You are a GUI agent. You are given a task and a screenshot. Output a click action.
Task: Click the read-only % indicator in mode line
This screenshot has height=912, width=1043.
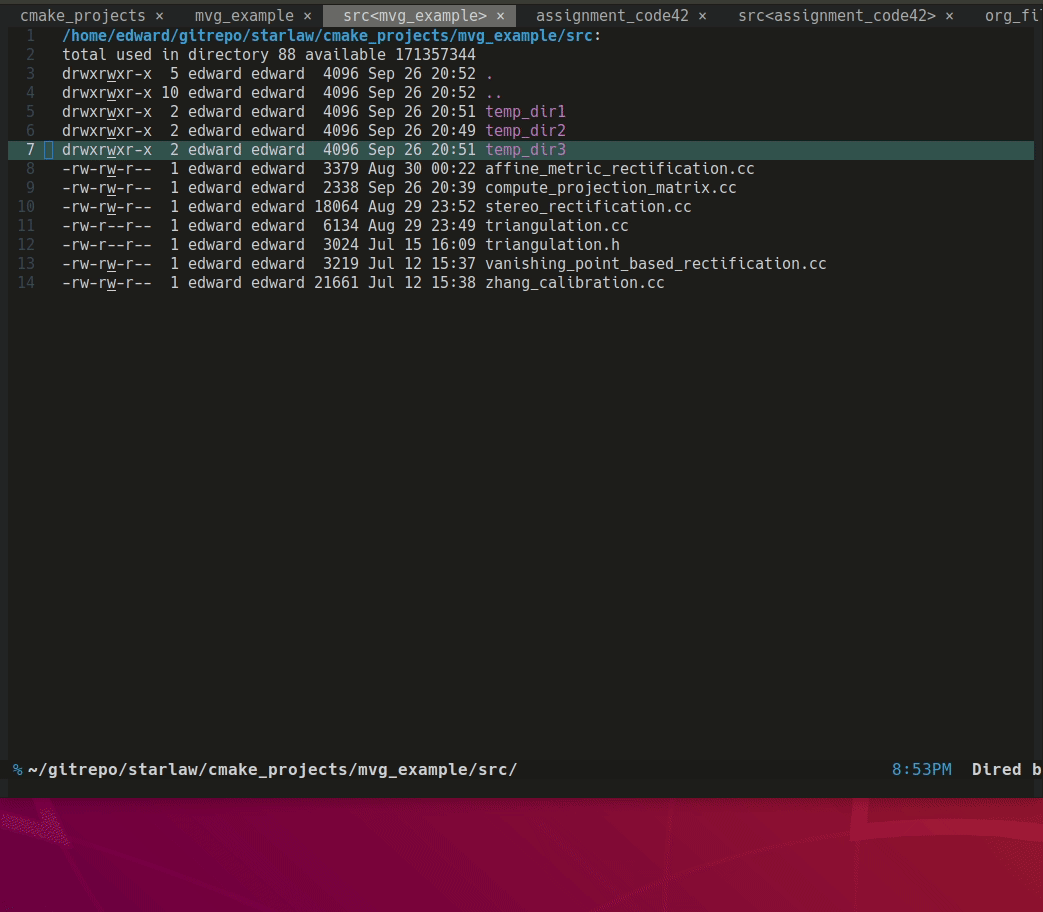coord(17,770)
